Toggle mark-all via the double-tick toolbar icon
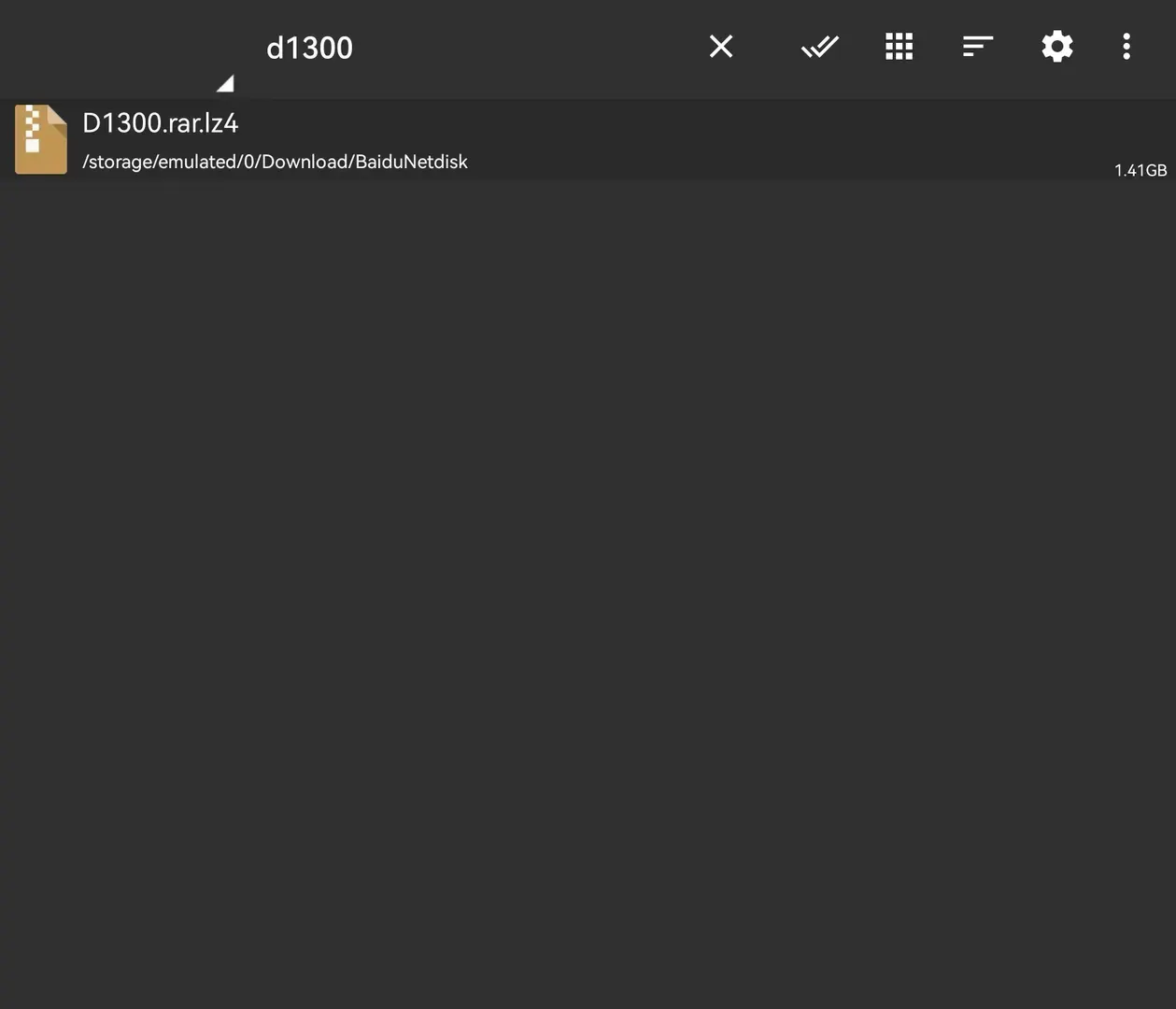Viewport: 1176px width, 1009px height. 820,47
